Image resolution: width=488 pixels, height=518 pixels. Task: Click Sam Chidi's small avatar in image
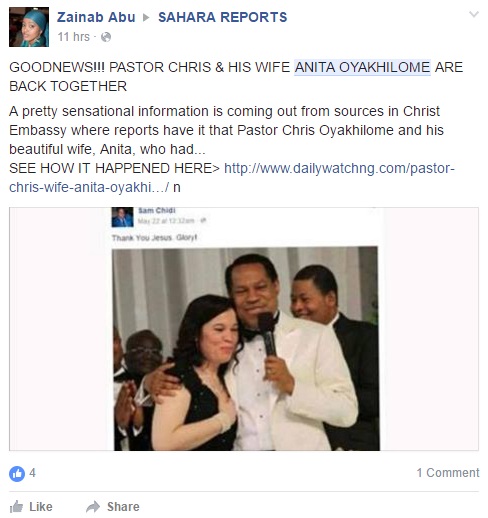coord(122,217)
